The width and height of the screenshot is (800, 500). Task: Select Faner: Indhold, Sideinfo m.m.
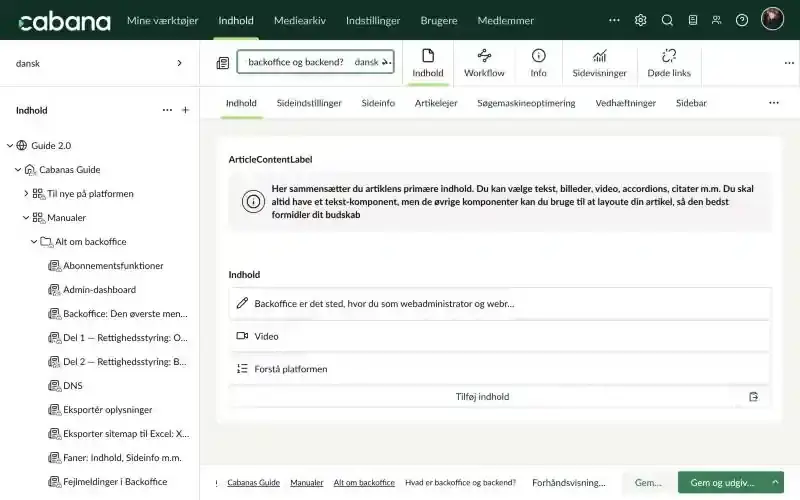pyautogui.click(x=122, y=458)
